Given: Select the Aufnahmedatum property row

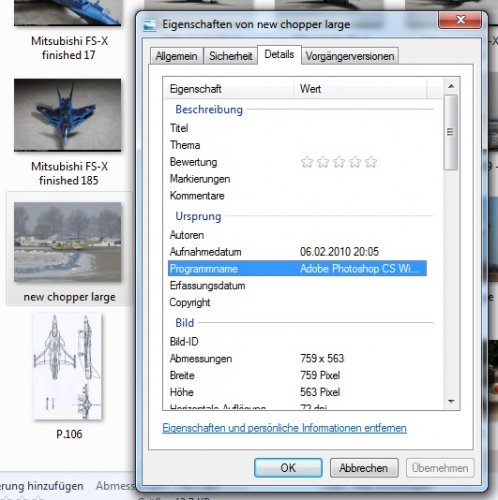Looking at the screenshot, I should 297,252.
